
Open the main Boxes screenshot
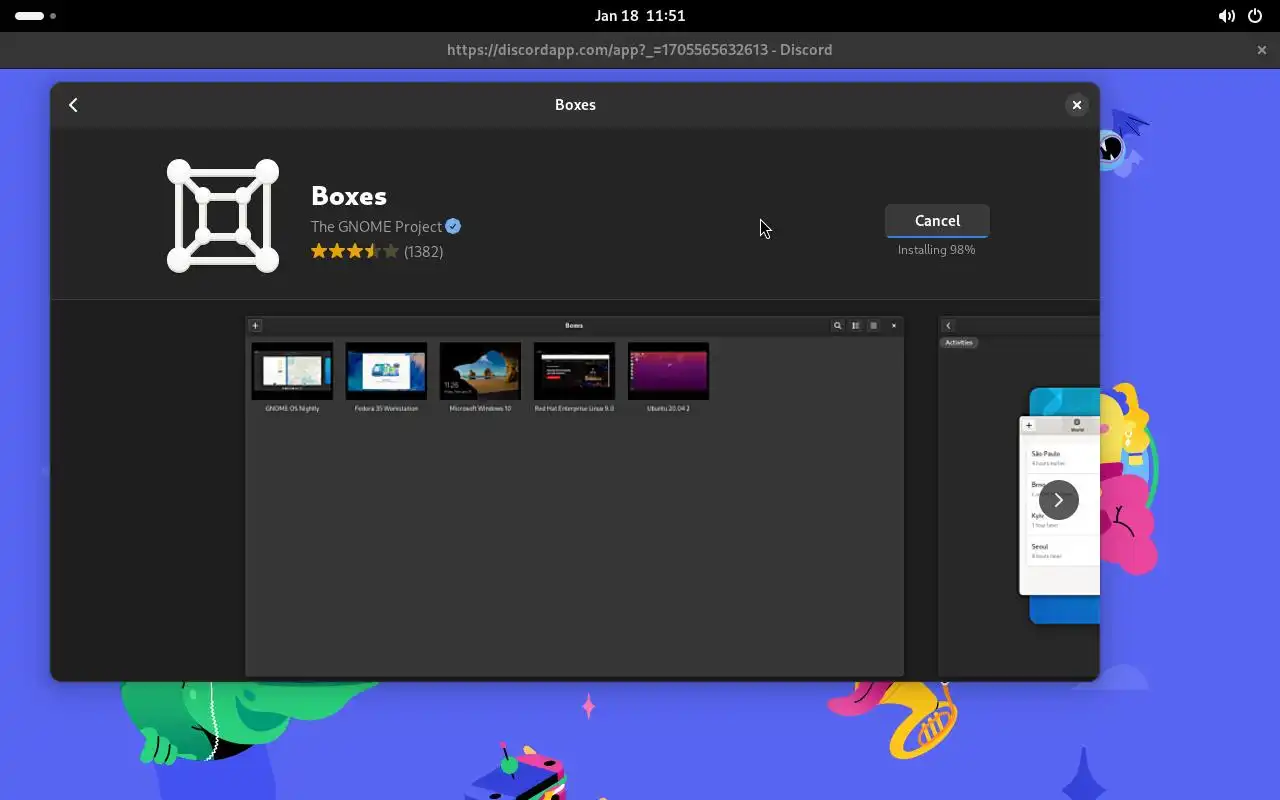click(574, 496)
